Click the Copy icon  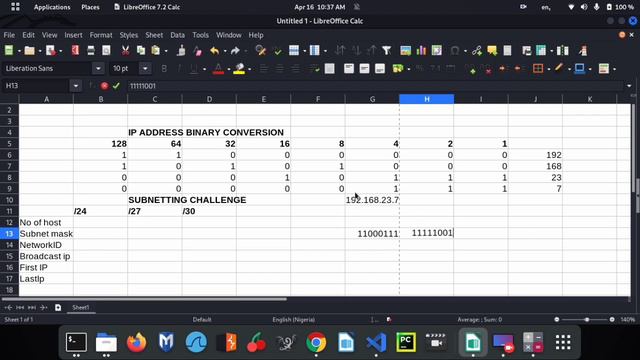point(141,50)
